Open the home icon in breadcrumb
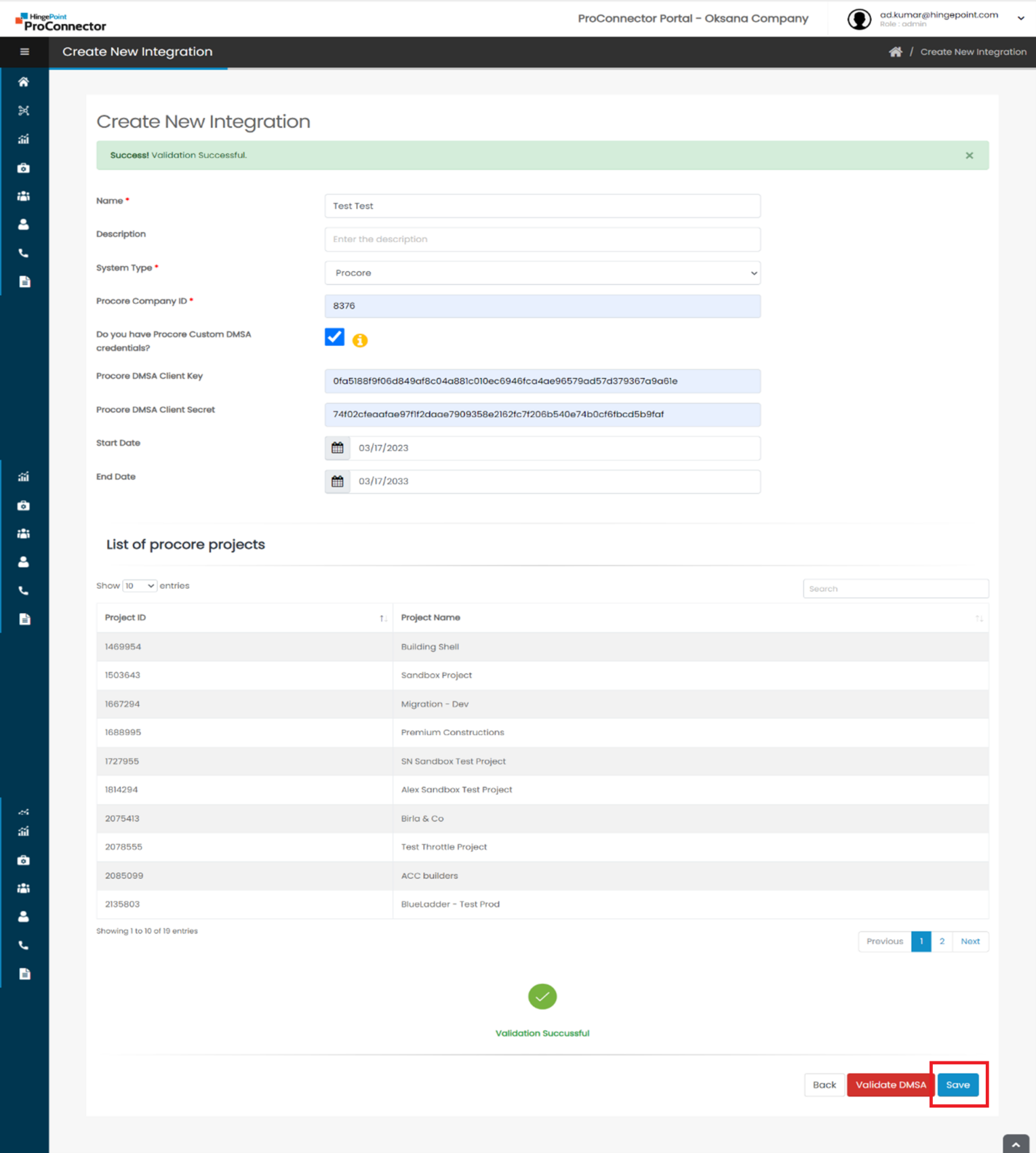1036x1153 pixels. 895,52
